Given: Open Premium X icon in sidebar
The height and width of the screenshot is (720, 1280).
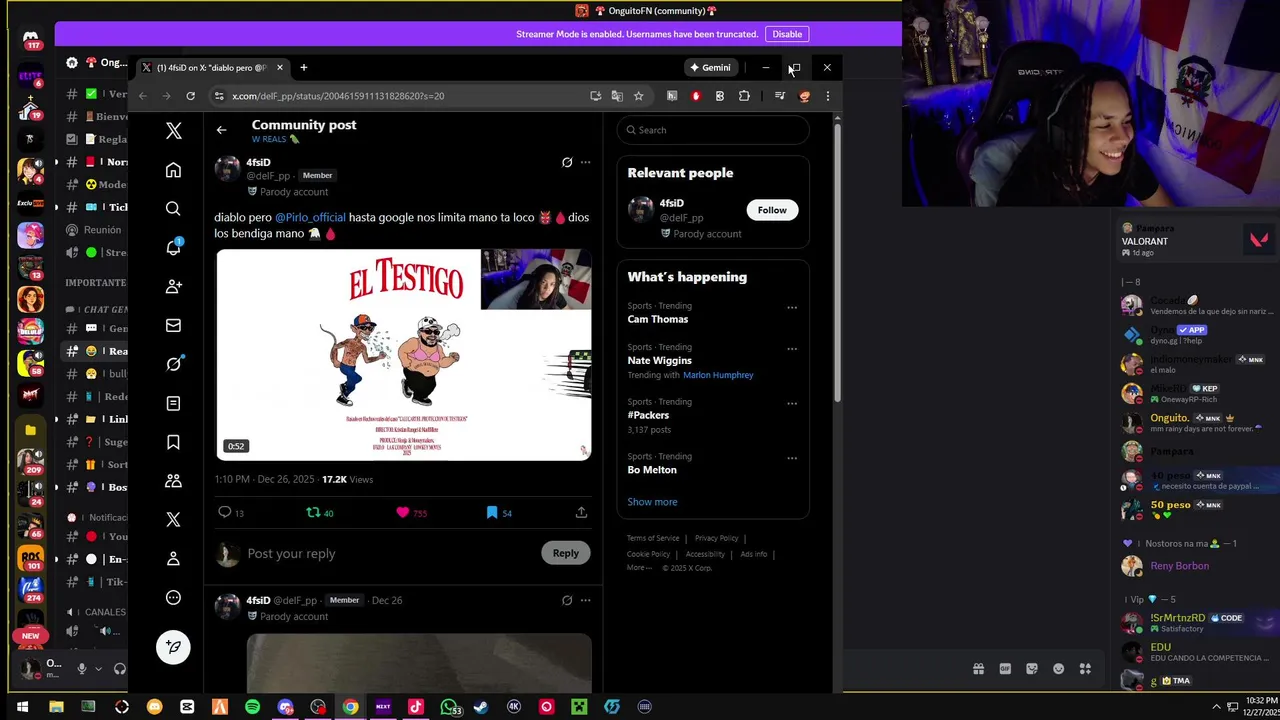Looking at the screenshot, I should [173, 519].
